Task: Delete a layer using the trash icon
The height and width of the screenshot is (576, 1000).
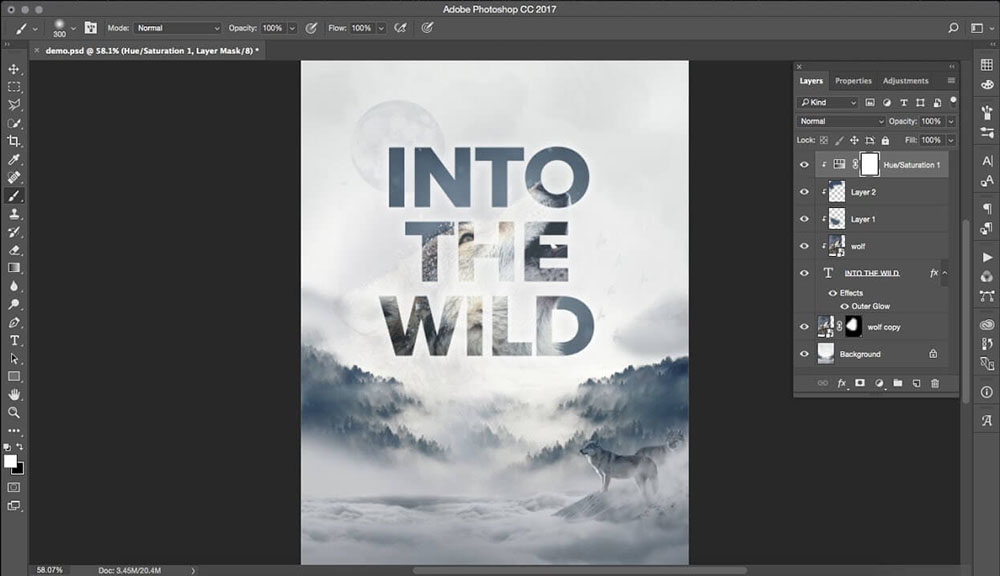Action: point(935,382)
